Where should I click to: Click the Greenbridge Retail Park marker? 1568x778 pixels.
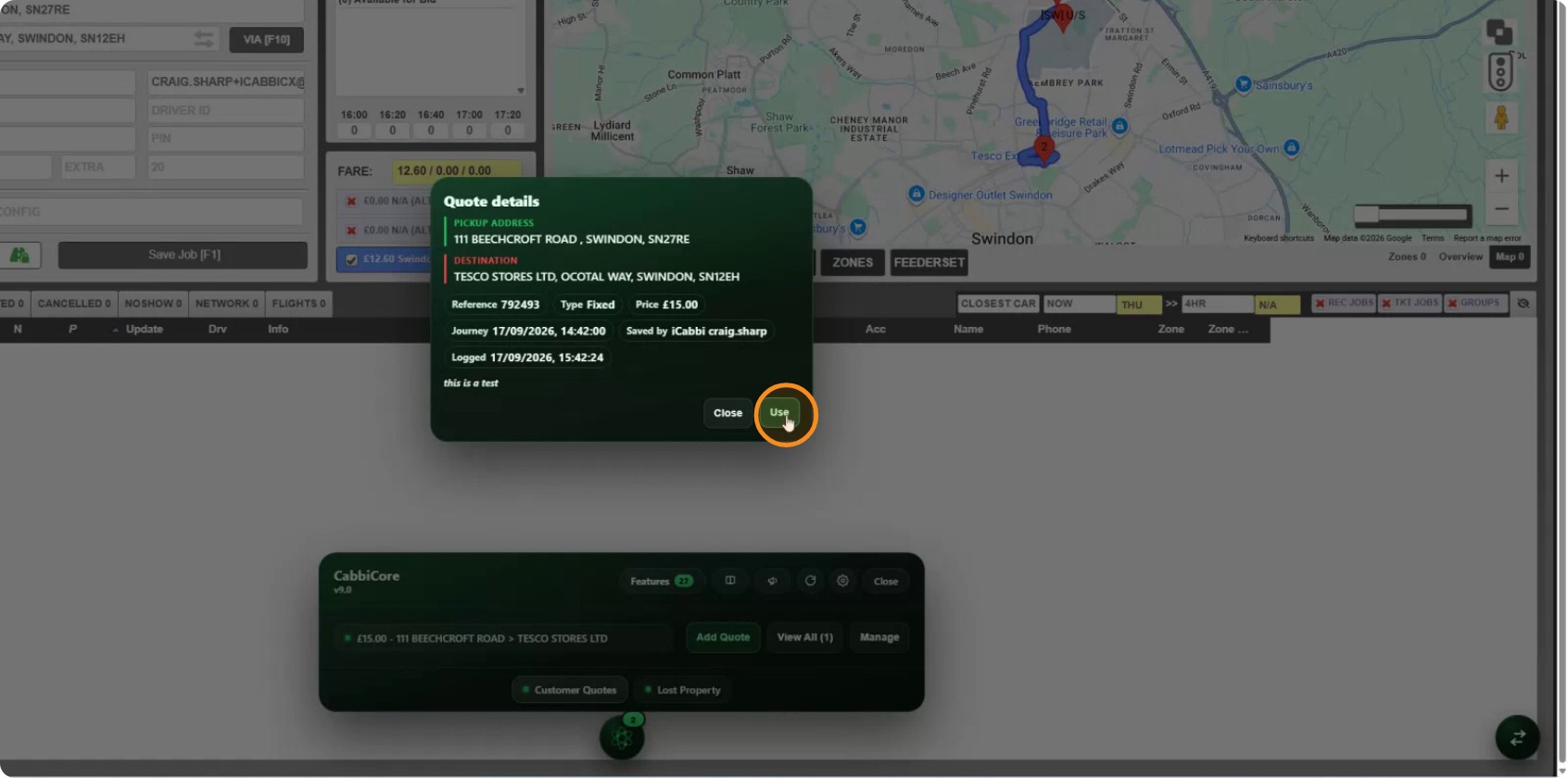[x=1119, y=126]
